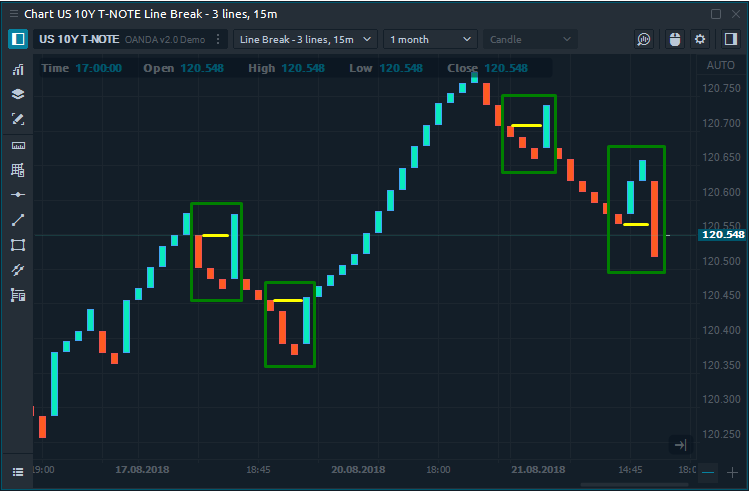Open symbol options three-dot menu

[x=218, y=39]
